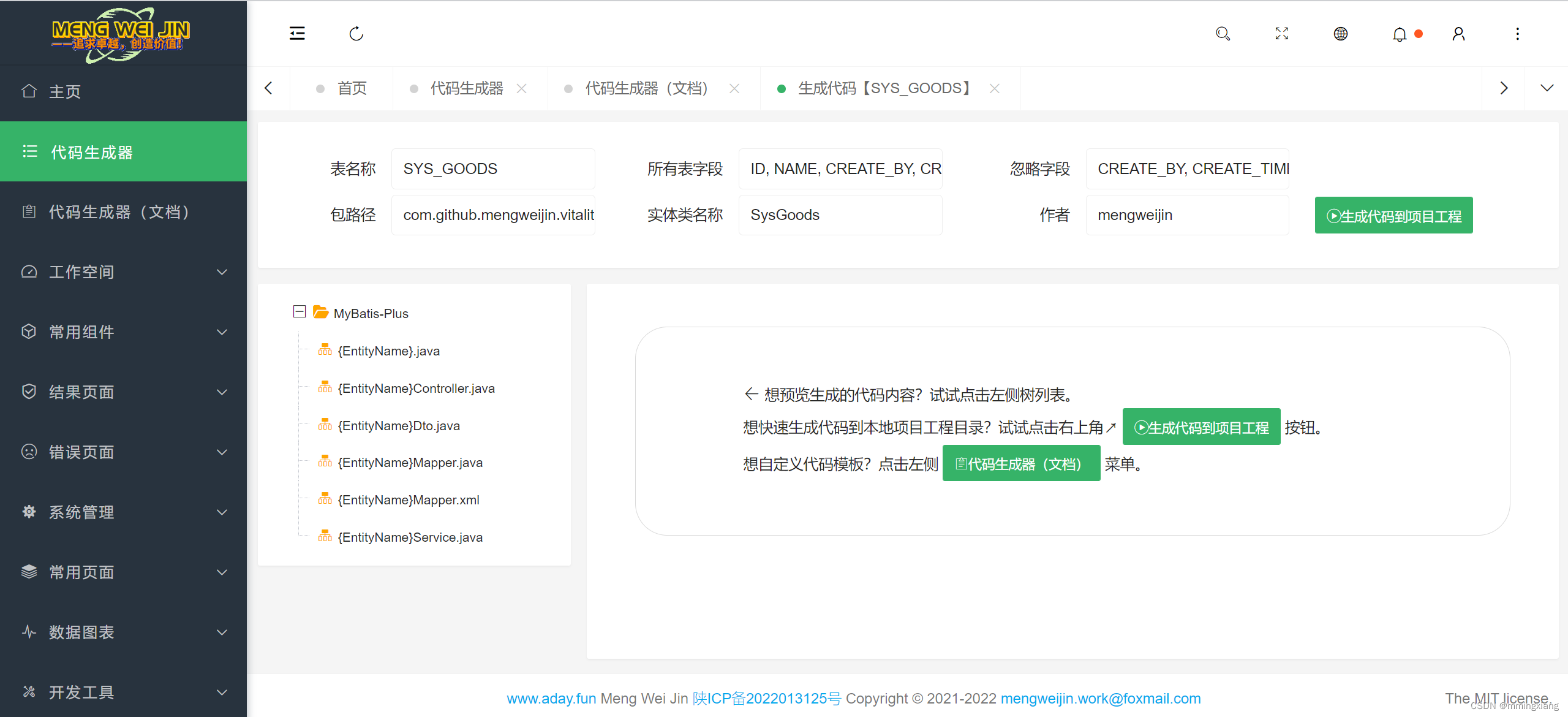Switch to the 代码生成器（文档）tab

click(646, 88)
